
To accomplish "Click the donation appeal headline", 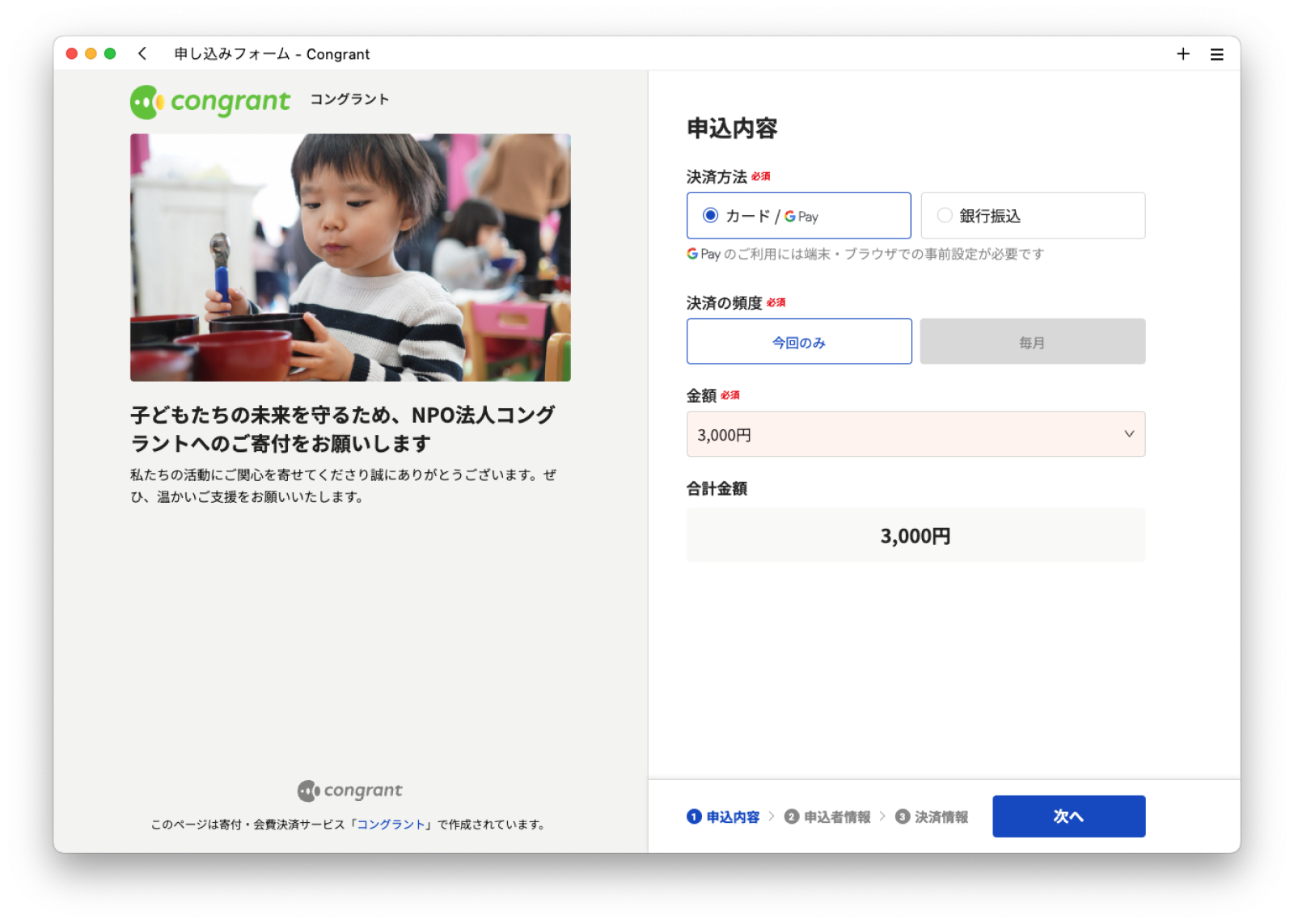I will [x=343, y=429].
